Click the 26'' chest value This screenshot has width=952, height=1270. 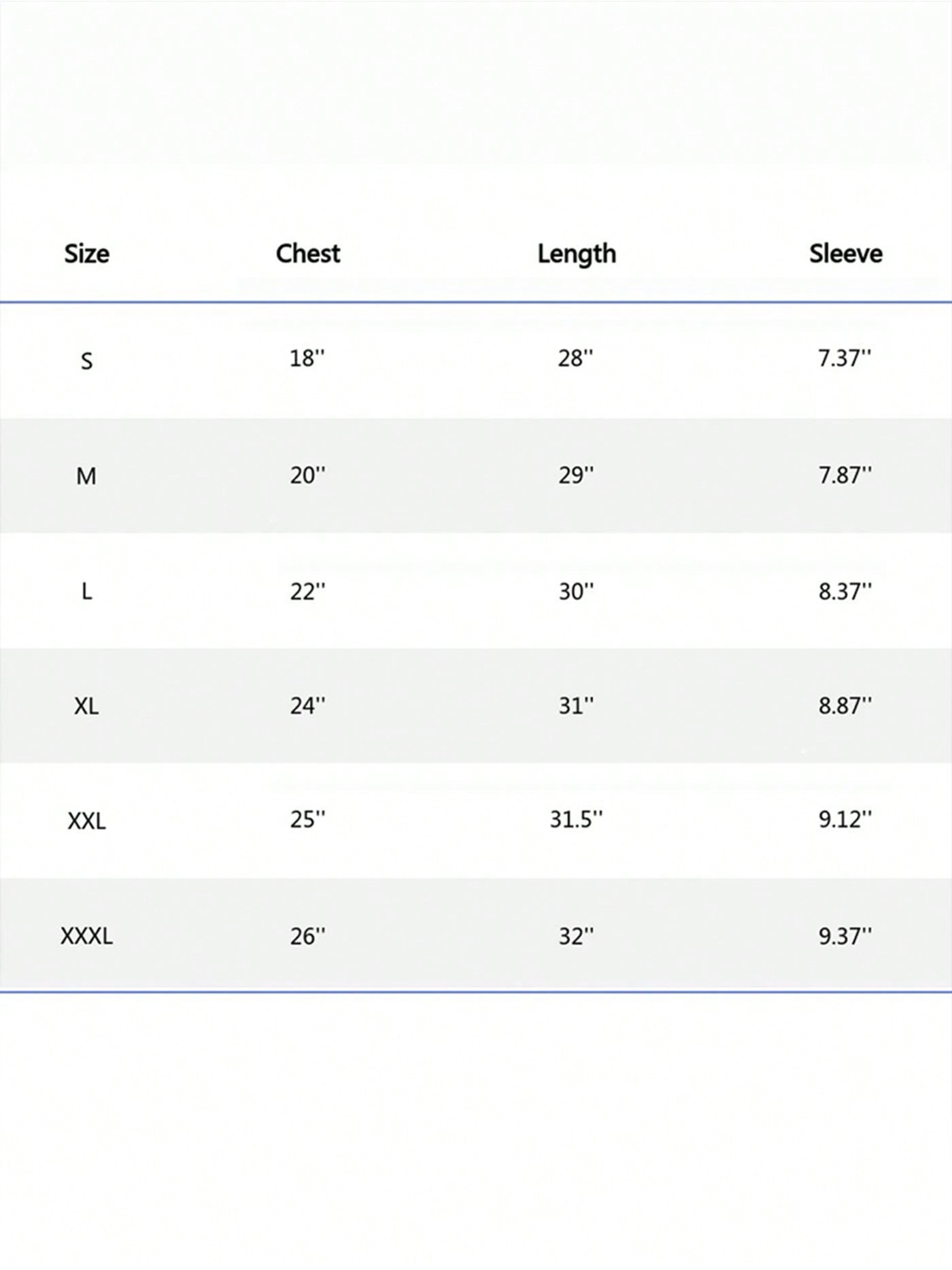pos(307,936)
